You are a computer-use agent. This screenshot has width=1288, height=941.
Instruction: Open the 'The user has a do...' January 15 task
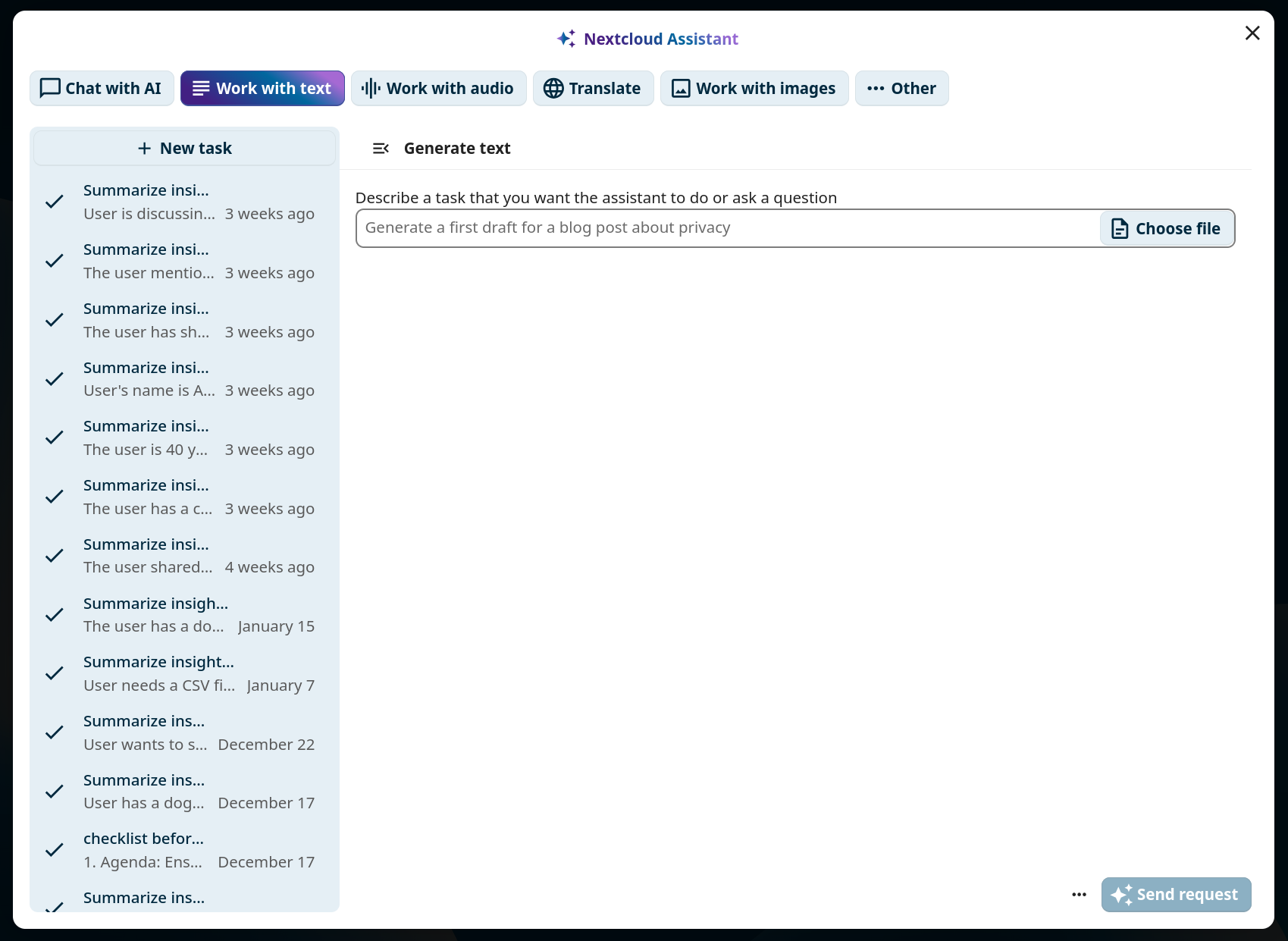click(184, 615)
